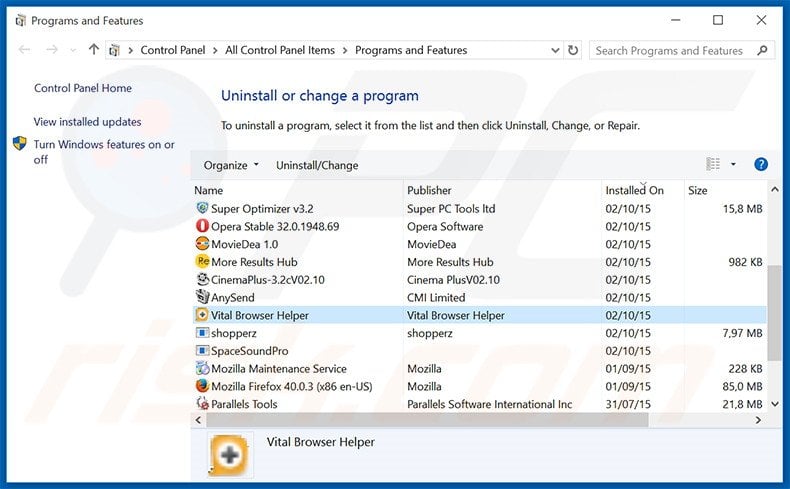Screen dimensions: 790x489
Task: Click the Super Optimizer v3.2 icon
Action: click(202, 208)
